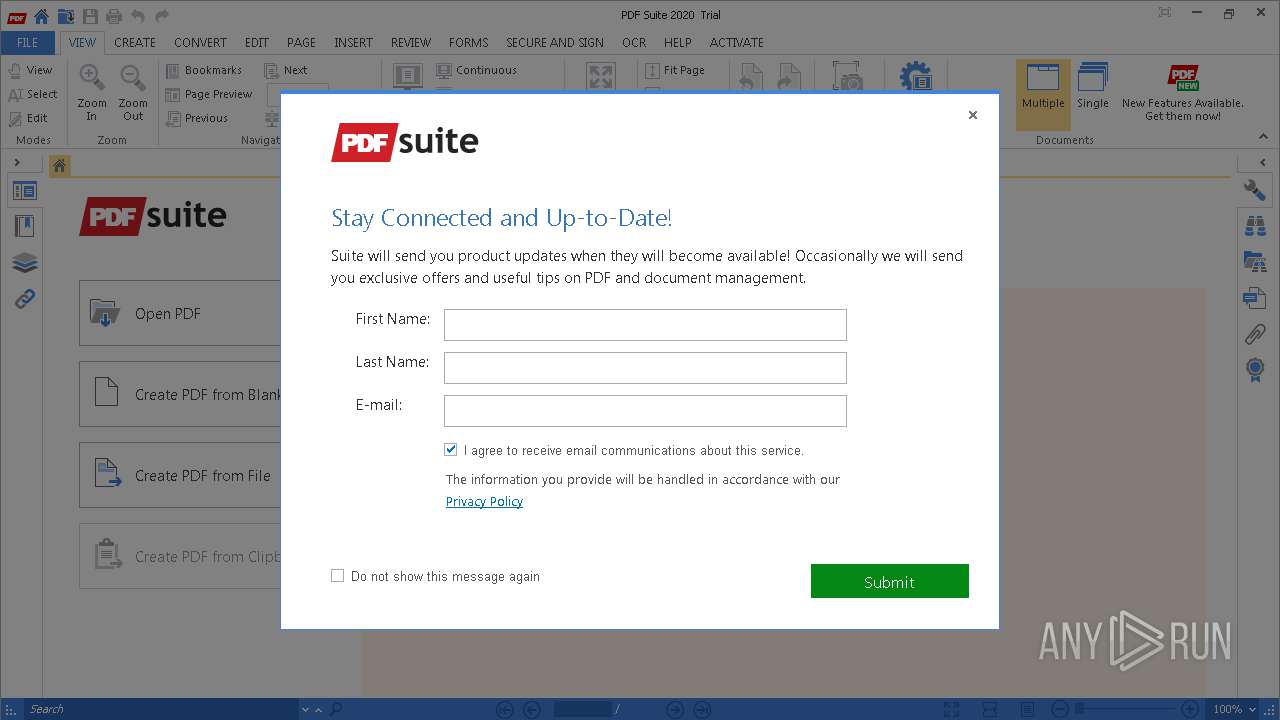Go to Previous page in ribbon
Image resolution: width=1280 pixels, height=720 pixels.
pos(197,118)
